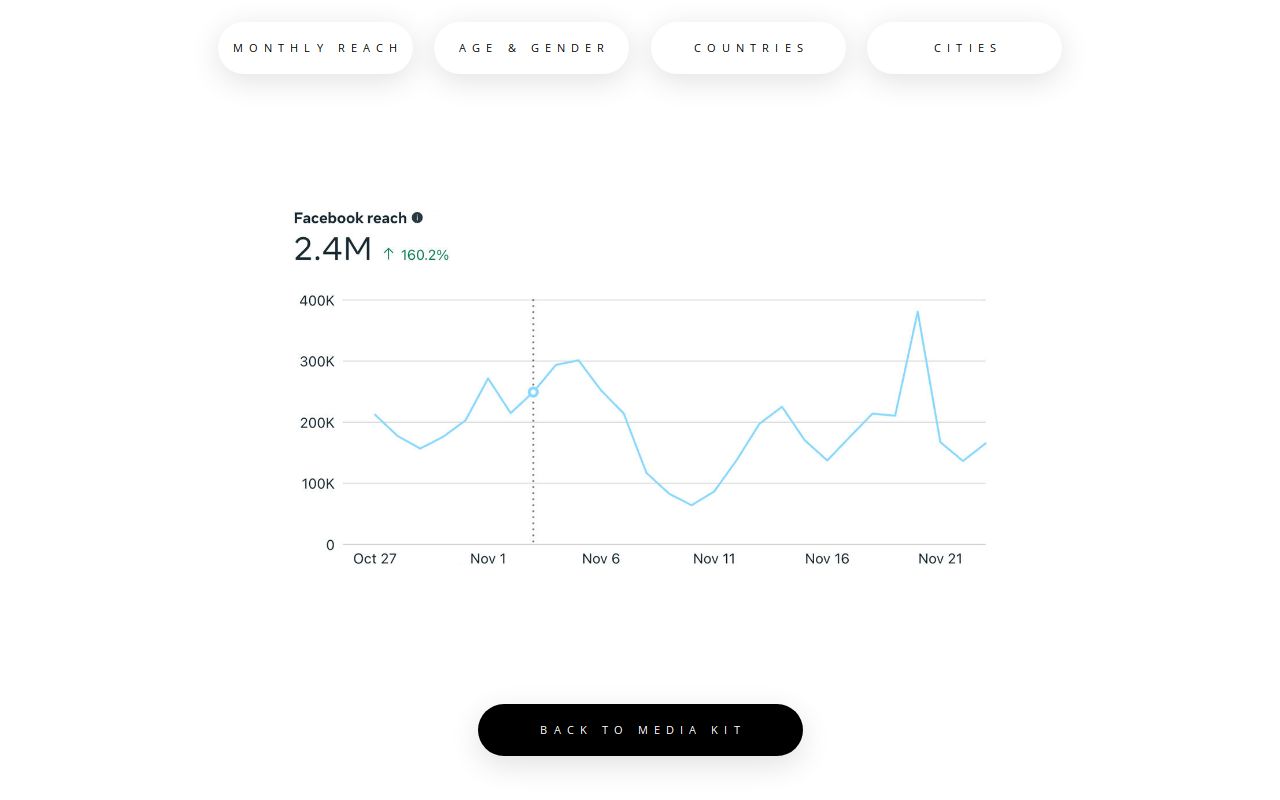The image size is (1280, 800).
Task: Click the Facebook reach chart title
Action: (351, 217)
